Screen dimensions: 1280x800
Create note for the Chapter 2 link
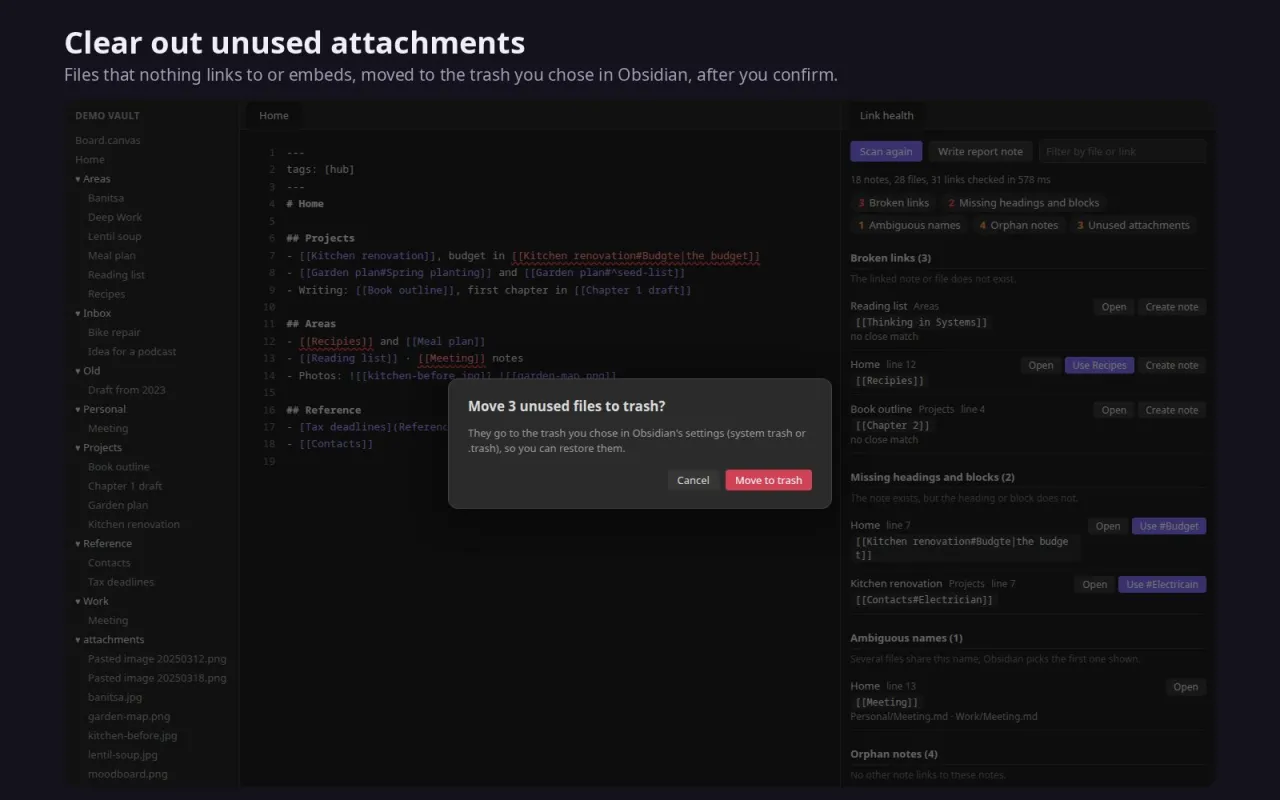(1172, 410)
